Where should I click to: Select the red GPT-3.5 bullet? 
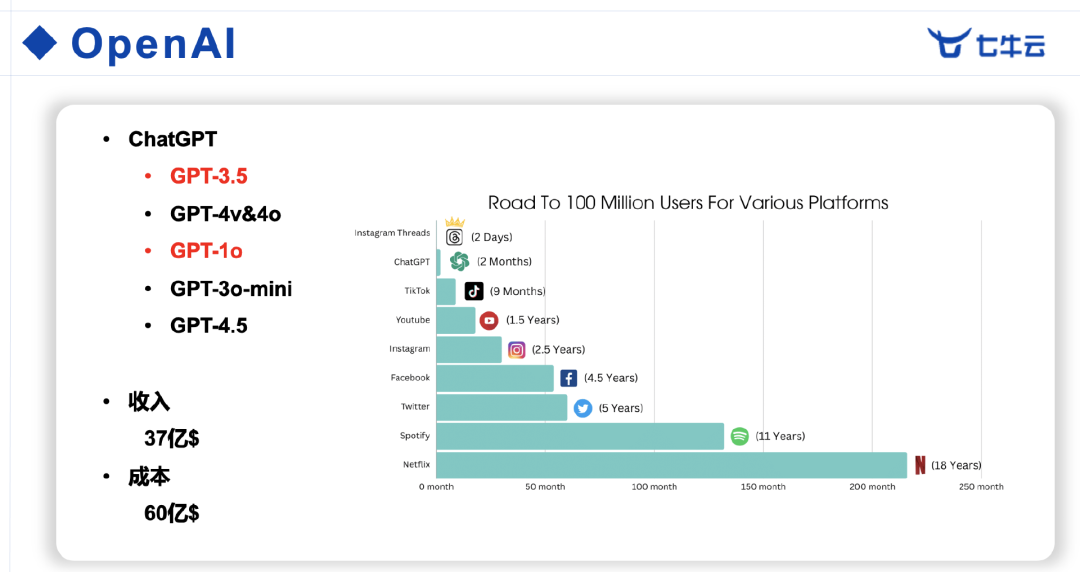point(209,176)
